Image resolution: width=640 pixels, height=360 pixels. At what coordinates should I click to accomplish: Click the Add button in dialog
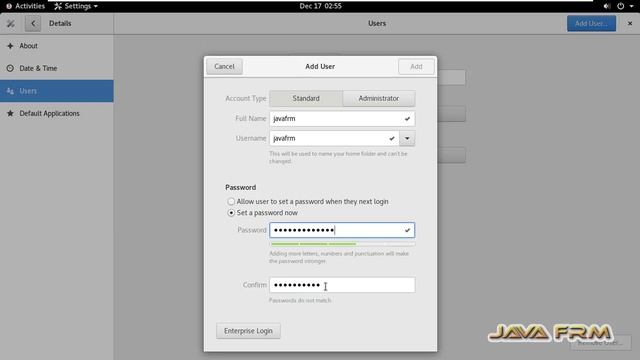click(416, 67)
